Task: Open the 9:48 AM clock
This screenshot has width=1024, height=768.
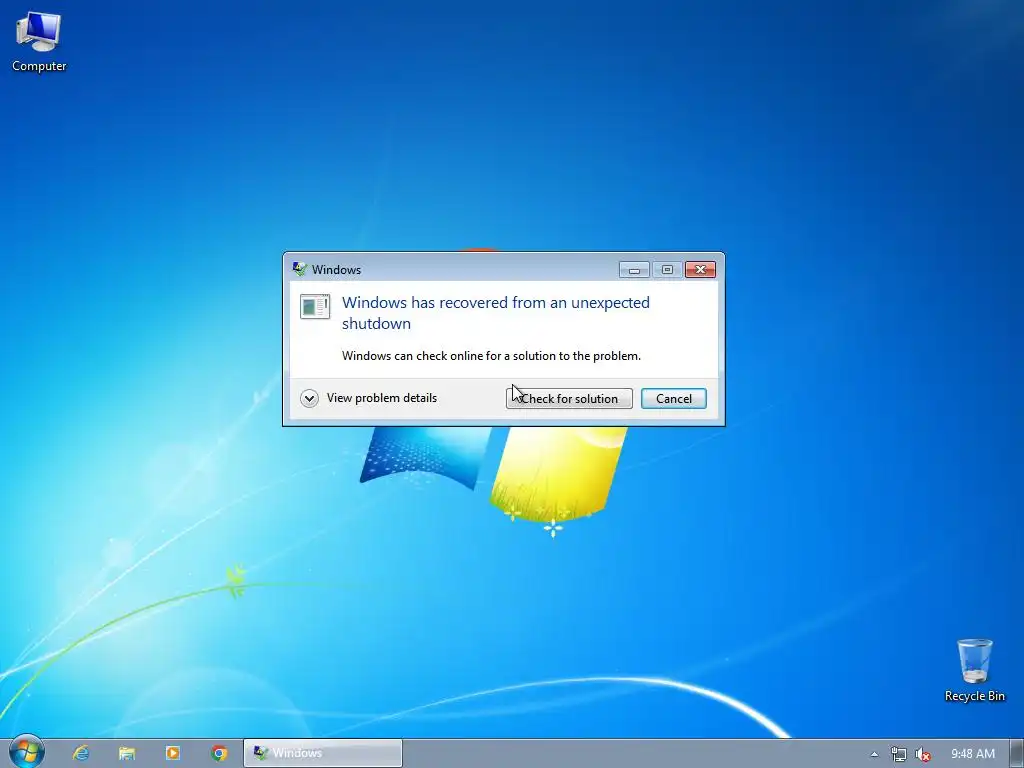Action: click(x=972, y=754)
